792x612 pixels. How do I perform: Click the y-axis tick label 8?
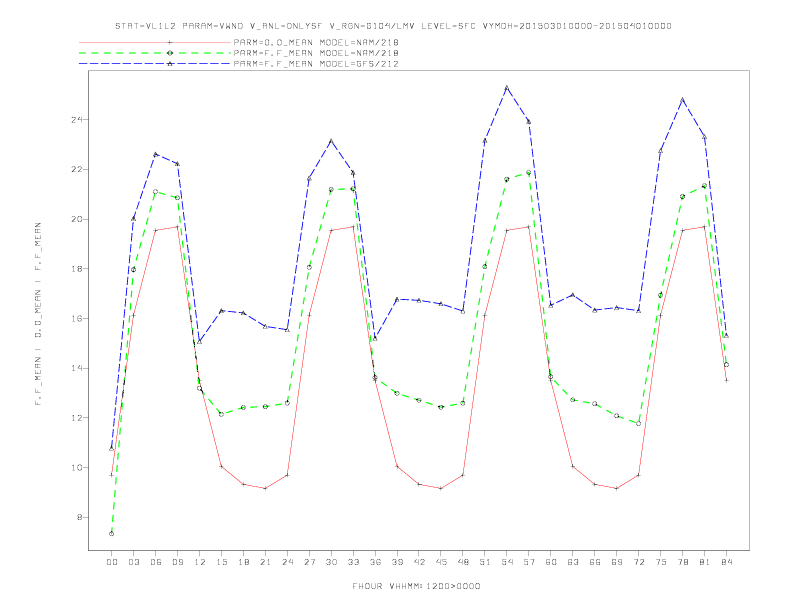pyautogui.click(x=79, y=518)
